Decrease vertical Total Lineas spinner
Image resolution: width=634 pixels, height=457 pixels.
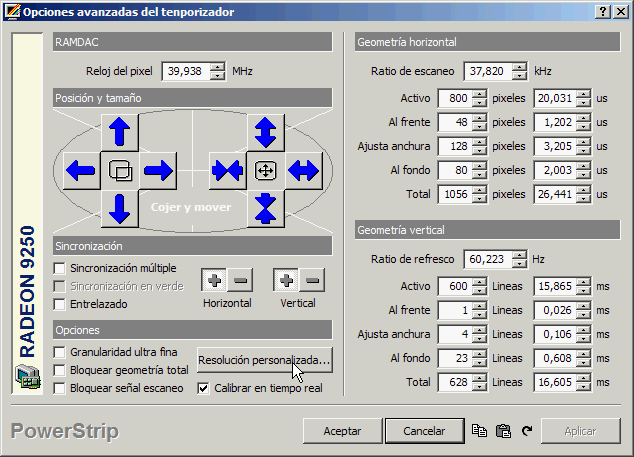479,387
